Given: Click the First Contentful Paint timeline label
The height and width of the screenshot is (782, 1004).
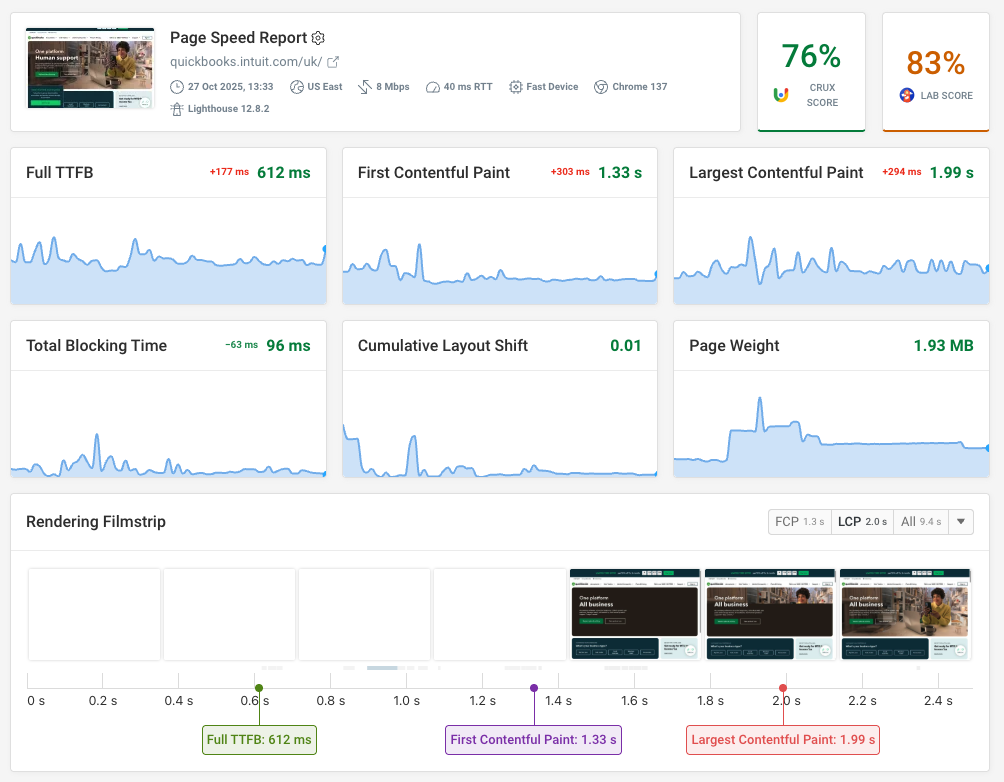Looking at the screenshot, I should coord(533,740).
